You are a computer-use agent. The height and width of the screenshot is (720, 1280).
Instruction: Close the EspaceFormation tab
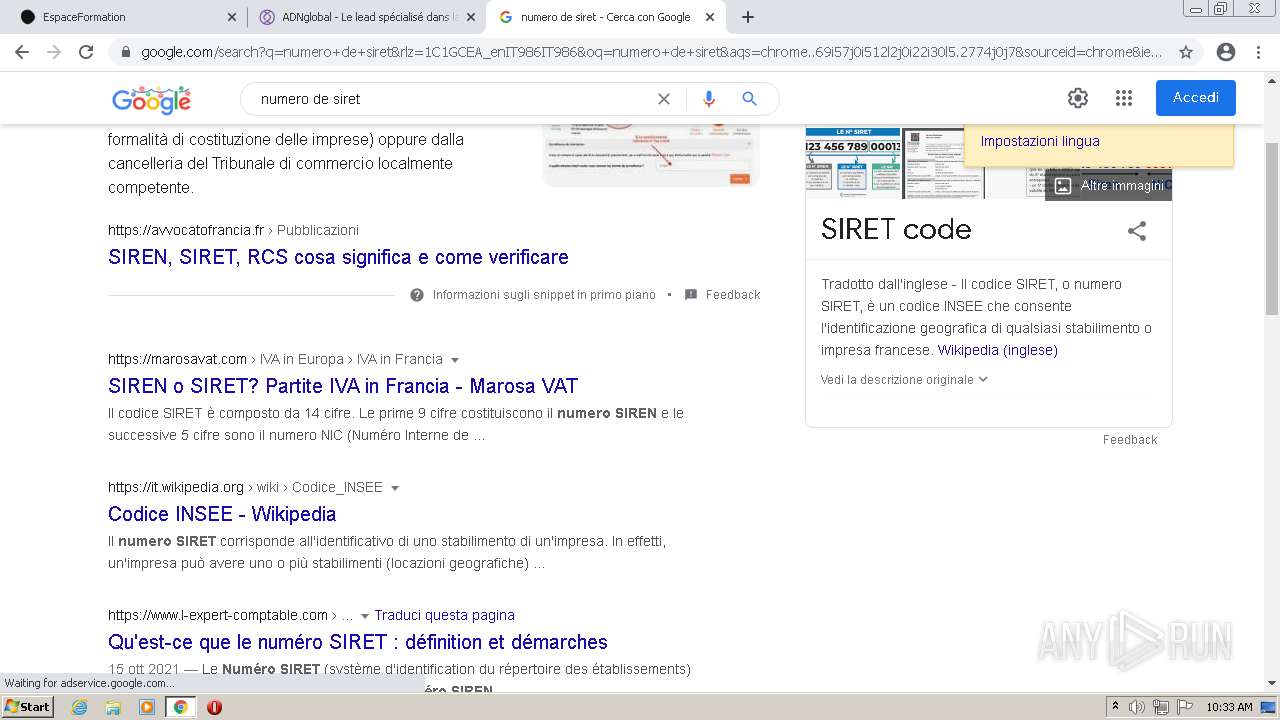[232, 17]
